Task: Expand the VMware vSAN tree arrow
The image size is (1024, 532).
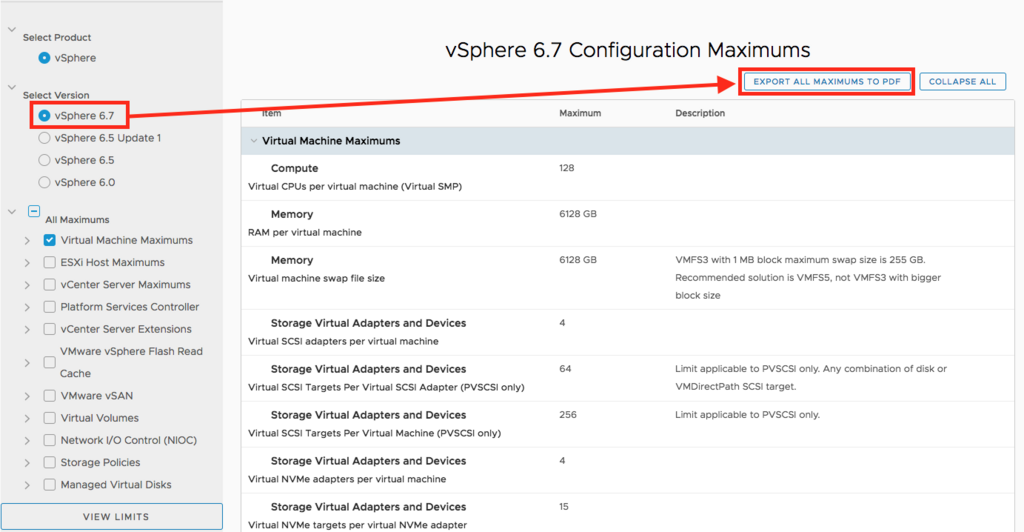Action: [27, 396]
